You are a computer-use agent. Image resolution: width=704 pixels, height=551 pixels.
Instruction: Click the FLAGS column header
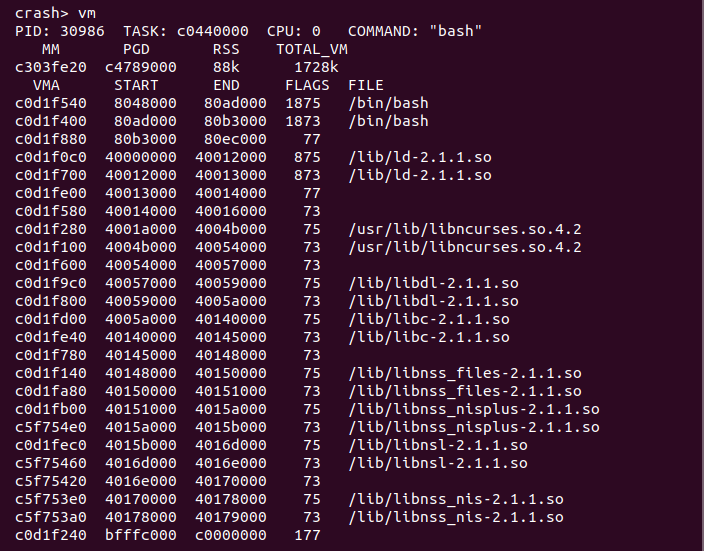point(307,85)
